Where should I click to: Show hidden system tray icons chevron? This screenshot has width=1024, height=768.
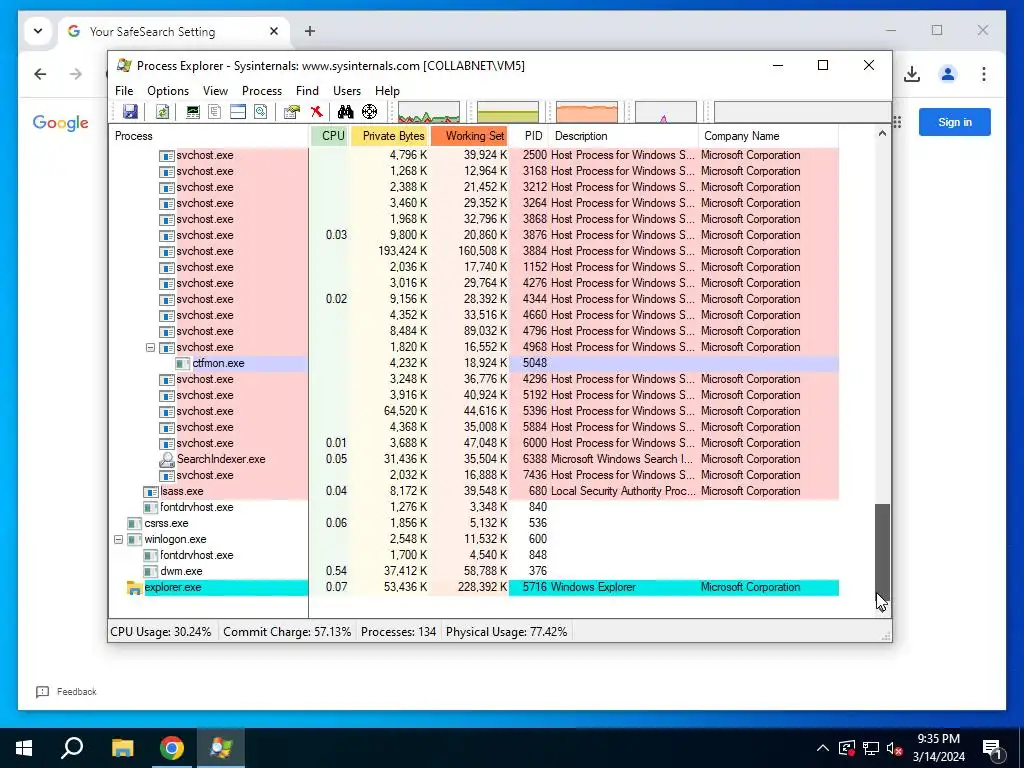click(823, 748)
